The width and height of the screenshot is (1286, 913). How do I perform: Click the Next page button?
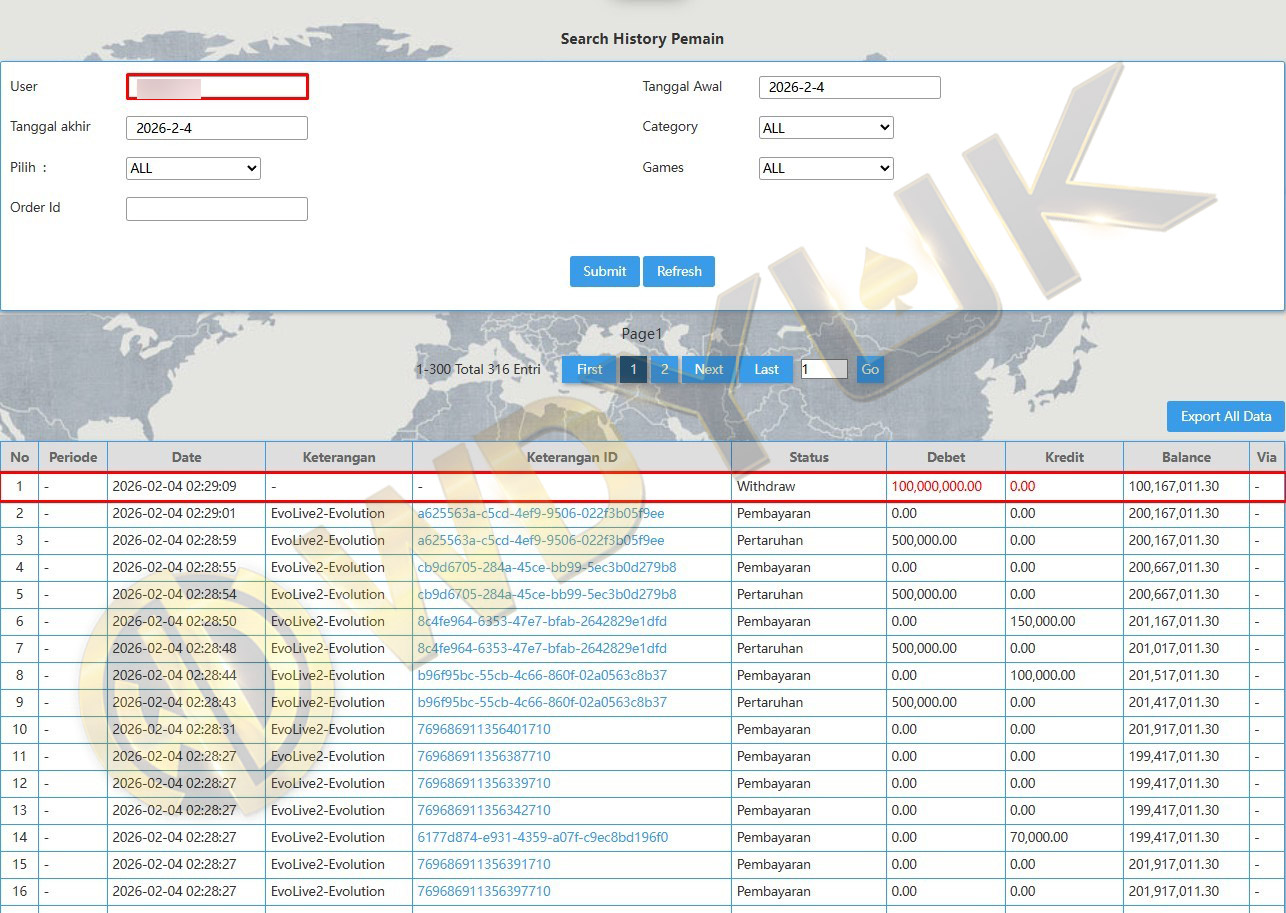pyautogui.click(x=708, y=369)
